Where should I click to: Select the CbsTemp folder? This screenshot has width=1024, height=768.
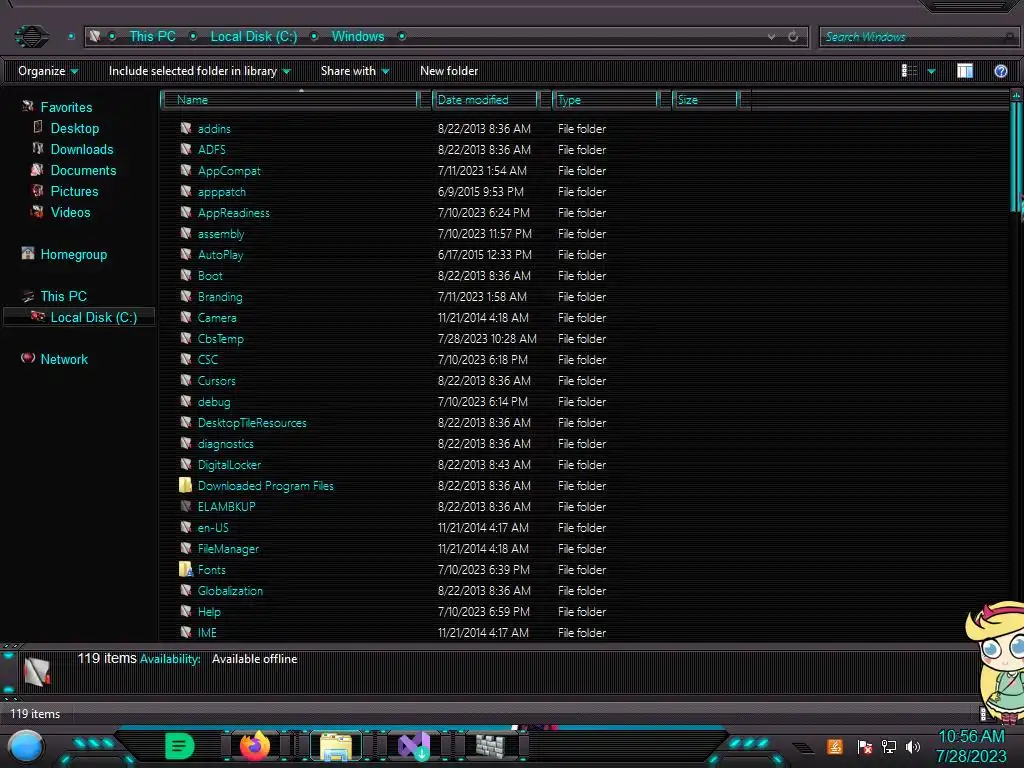click(x=220, y=338)
